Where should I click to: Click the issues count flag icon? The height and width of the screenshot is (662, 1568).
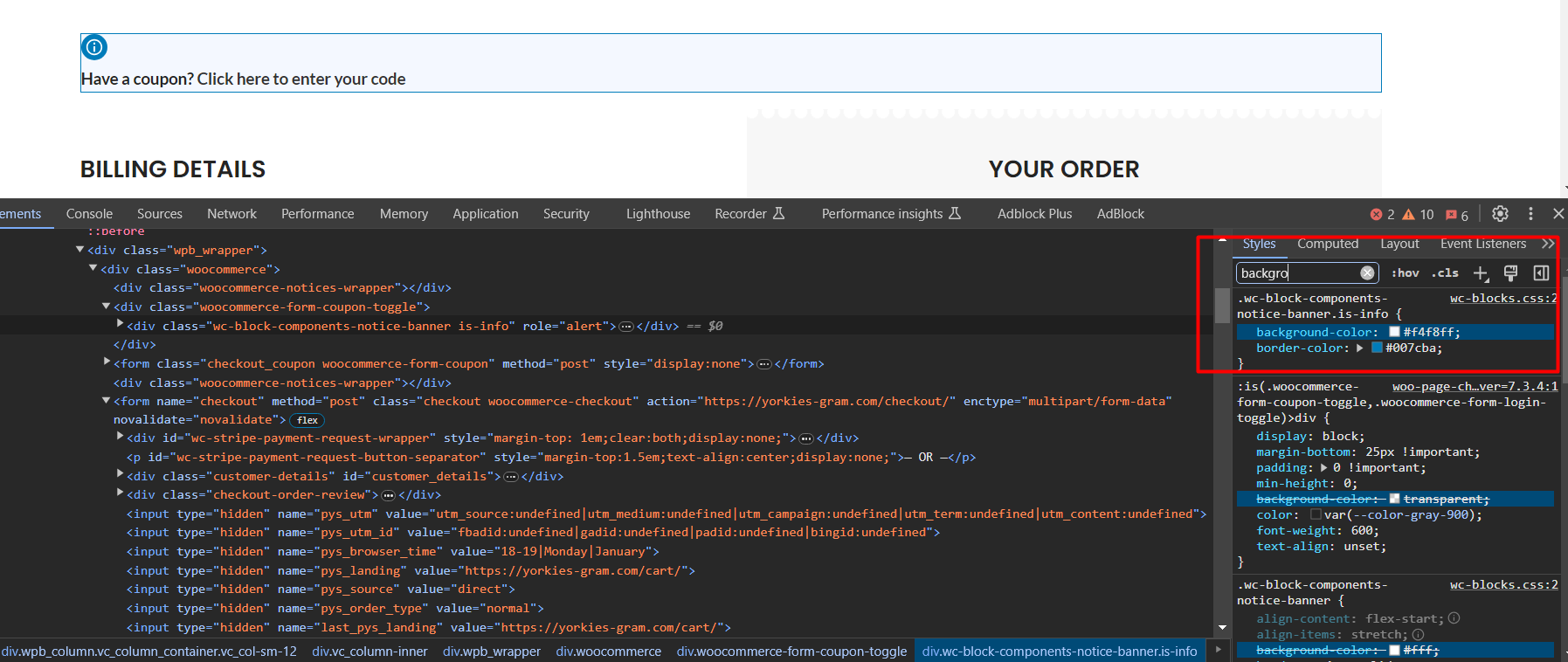point(1451,214)
